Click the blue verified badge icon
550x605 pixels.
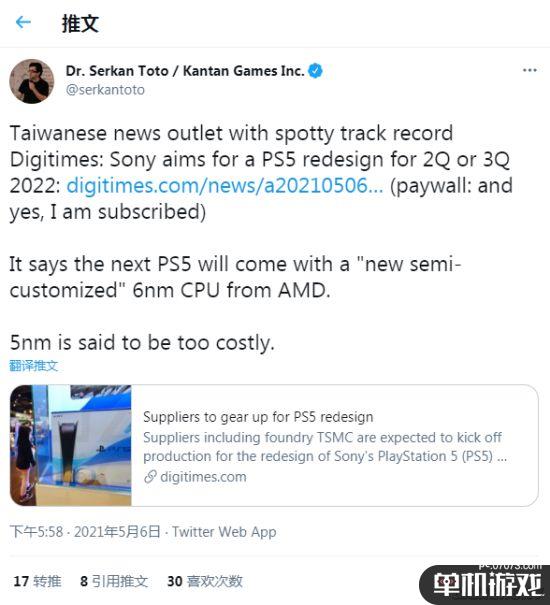click(x=315, y=71)
